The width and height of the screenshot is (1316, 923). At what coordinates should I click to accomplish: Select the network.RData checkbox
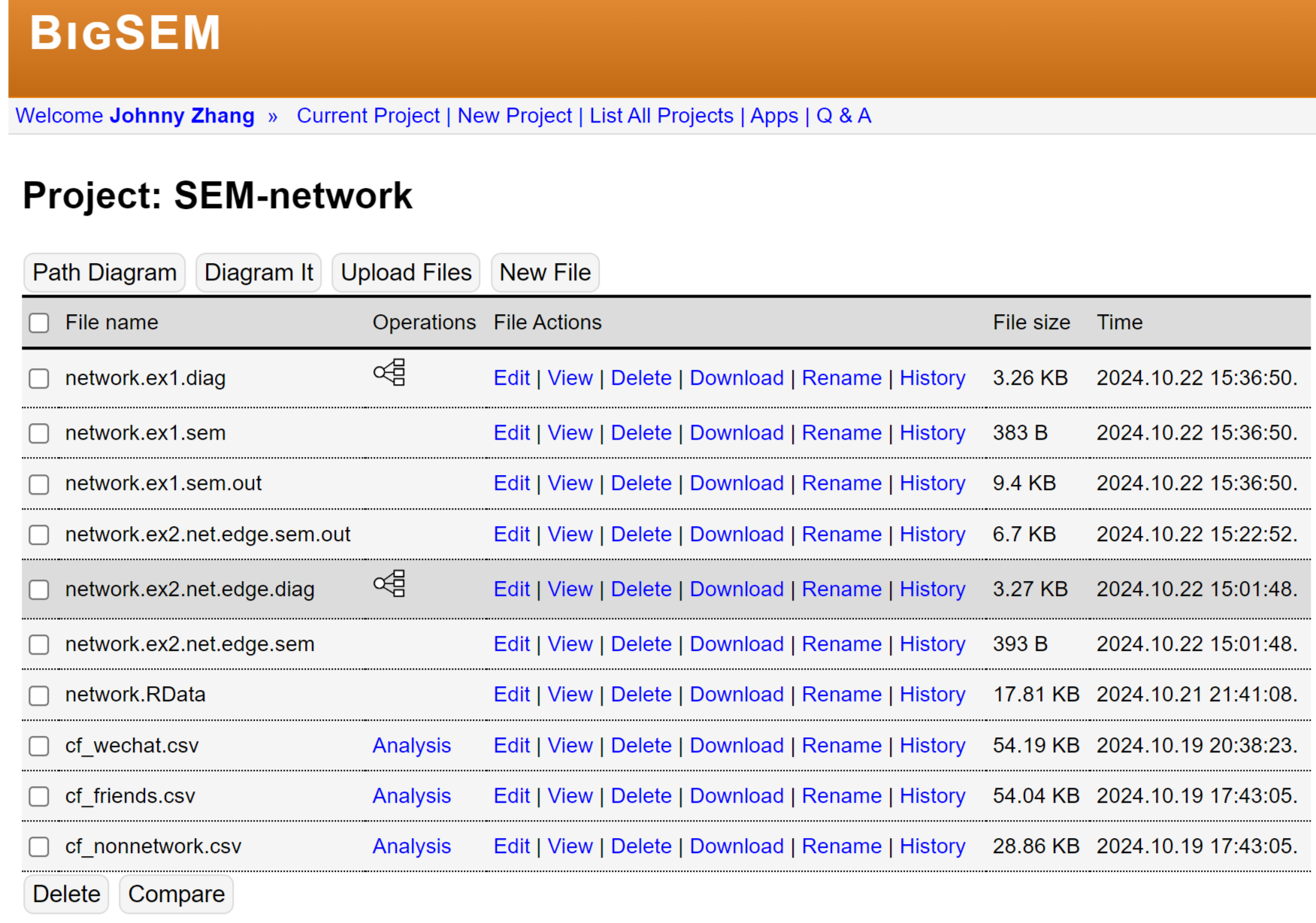[x=39, y=695]
